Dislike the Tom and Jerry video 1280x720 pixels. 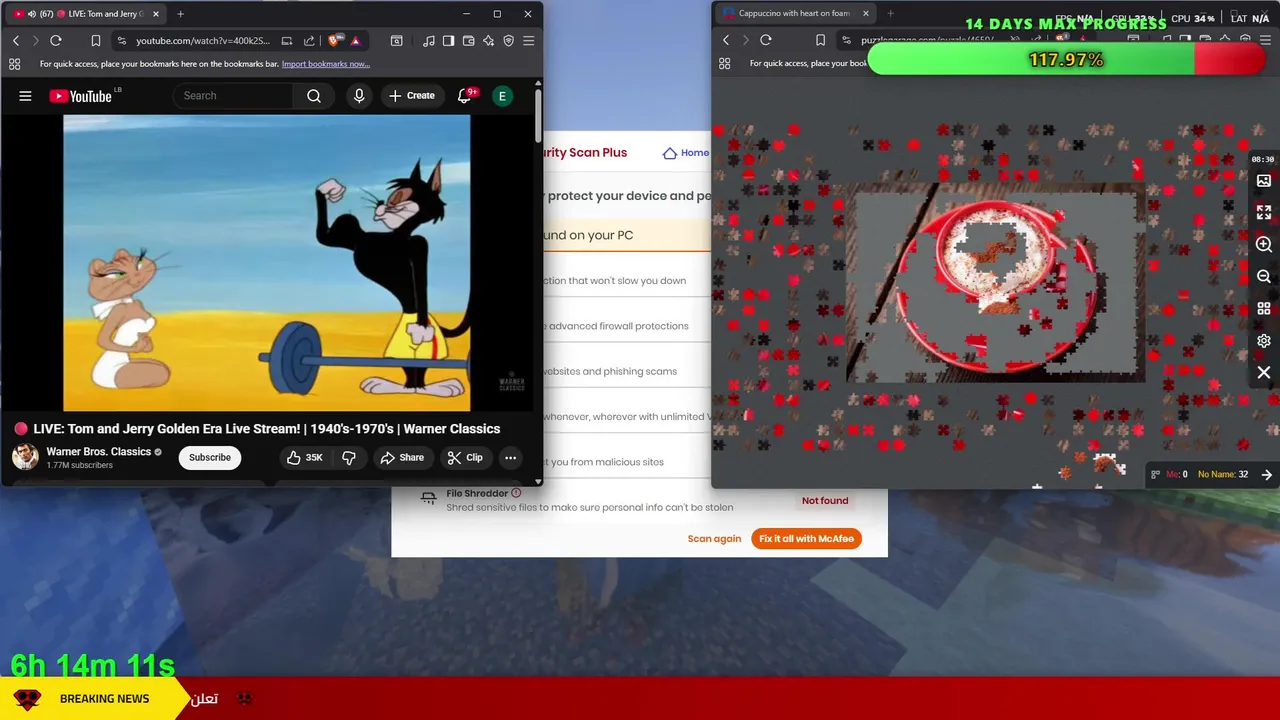[349, 458]
